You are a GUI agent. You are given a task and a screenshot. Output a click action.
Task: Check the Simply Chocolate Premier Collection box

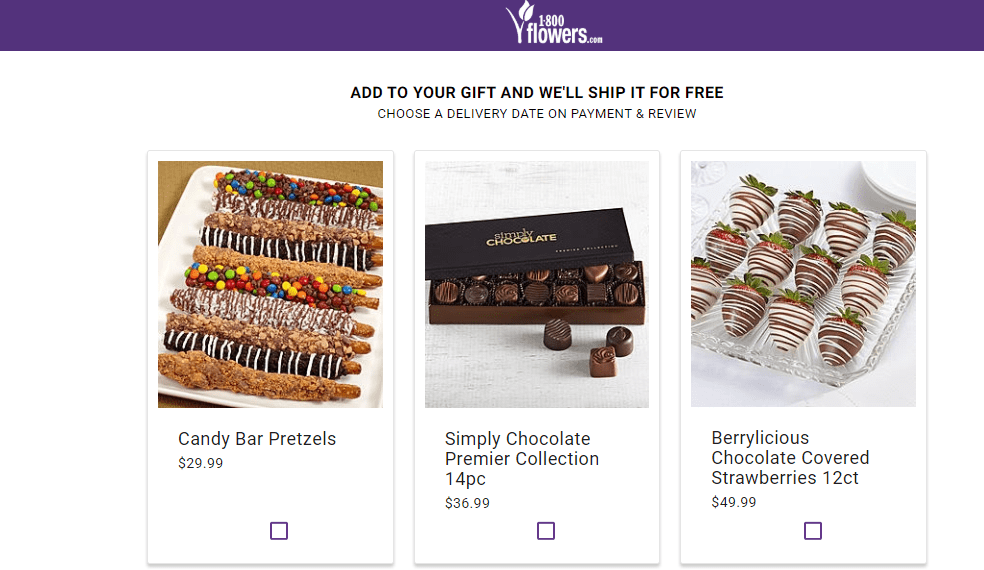click(546, 531)
